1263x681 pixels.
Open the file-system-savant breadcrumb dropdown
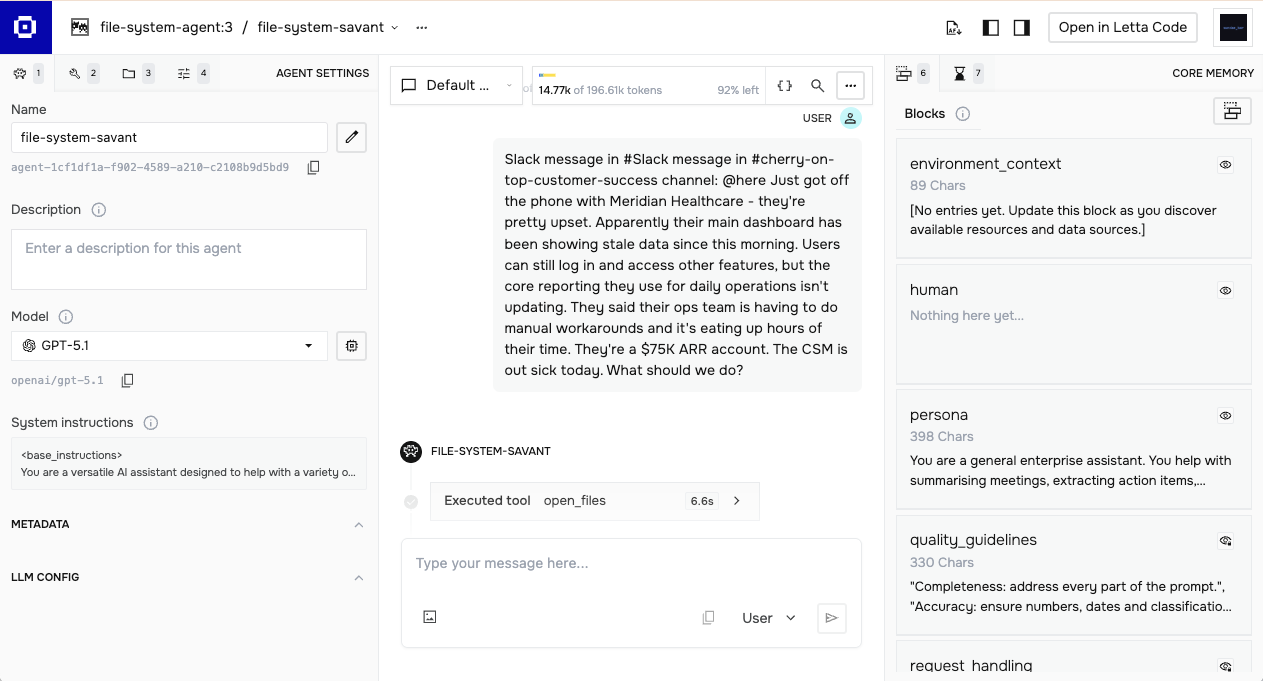tap(328, 27)
